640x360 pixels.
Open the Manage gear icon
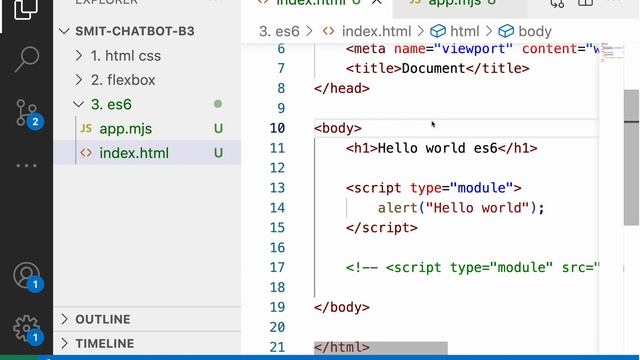pyautogui.click(x=28, y=329)
